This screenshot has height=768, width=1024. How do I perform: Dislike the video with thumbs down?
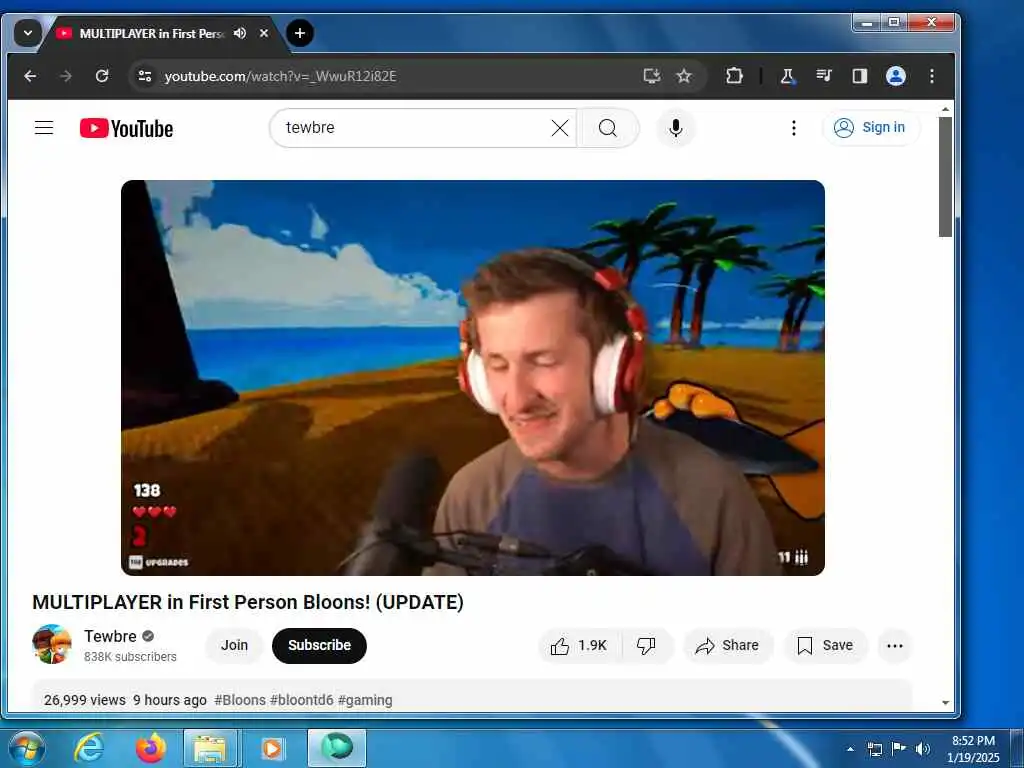point(646,646)
